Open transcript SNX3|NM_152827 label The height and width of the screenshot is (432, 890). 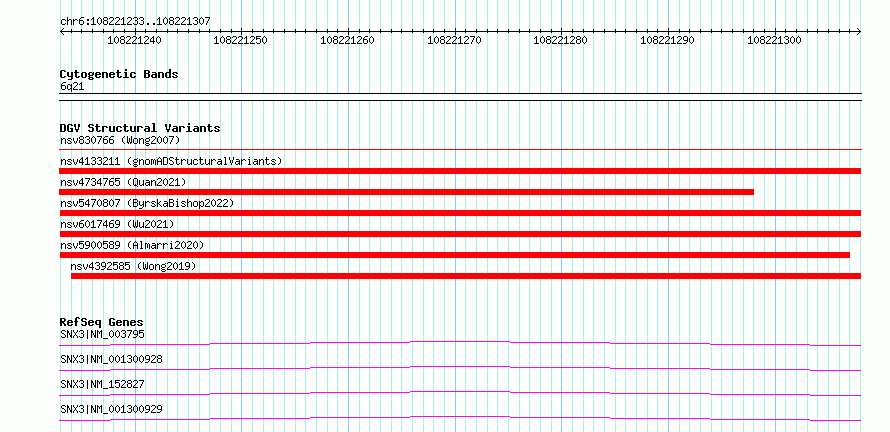pyautogui.click(x=102, y=384)
